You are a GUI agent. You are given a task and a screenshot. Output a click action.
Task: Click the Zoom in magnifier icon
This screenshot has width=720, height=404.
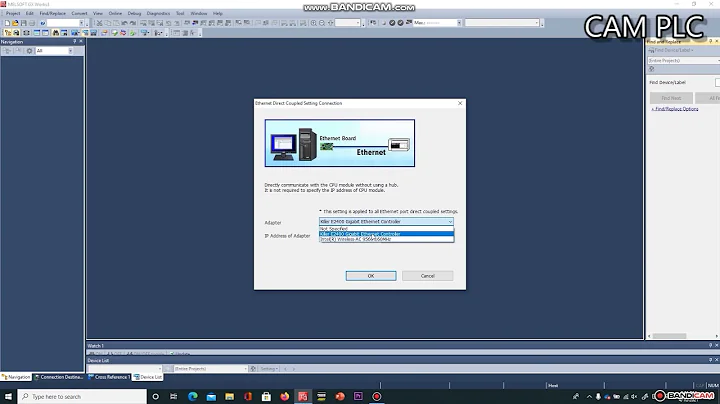pos(314,23)
